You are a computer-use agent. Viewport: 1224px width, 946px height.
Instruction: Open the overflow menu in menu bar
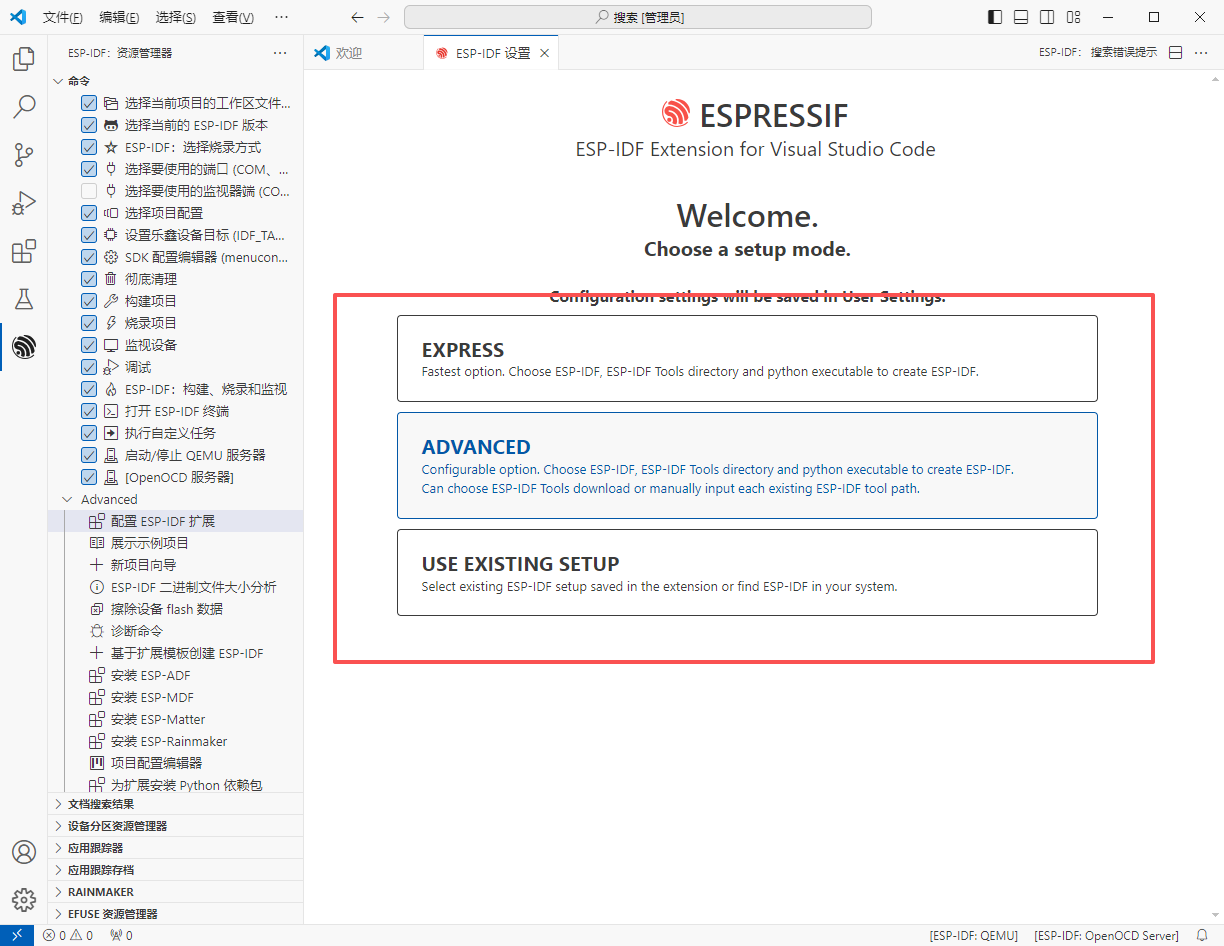click(281, 17)
